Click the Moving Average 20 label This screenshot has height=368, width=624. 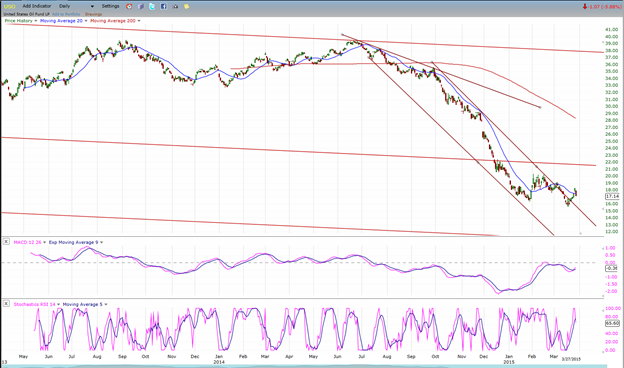(61, 21)
